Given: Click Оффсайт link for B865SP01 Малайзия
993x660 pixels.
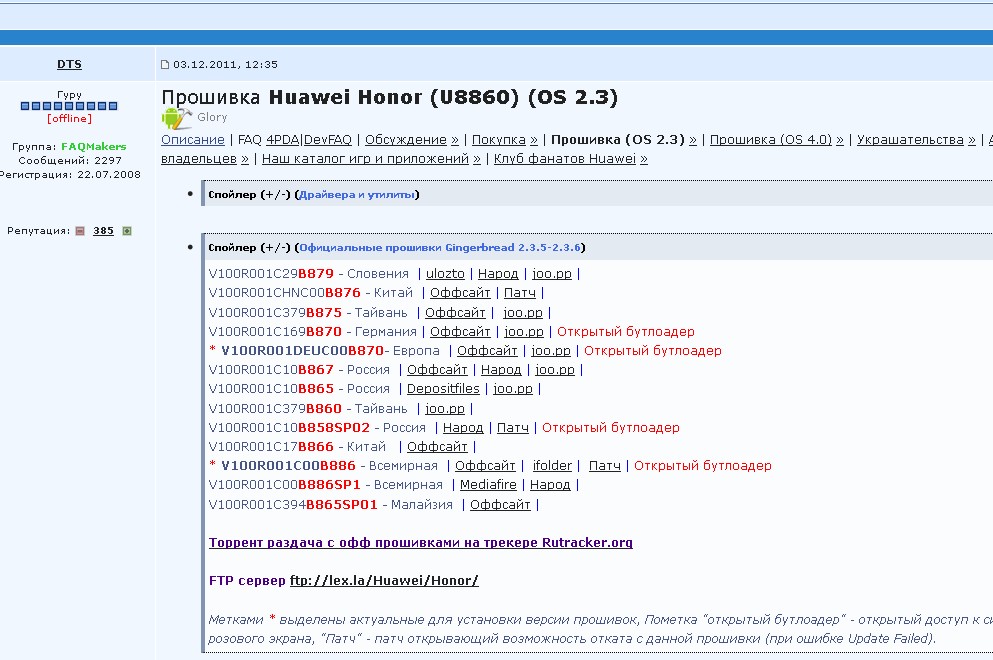Looking at the screenshot, I should coord(500,505).
